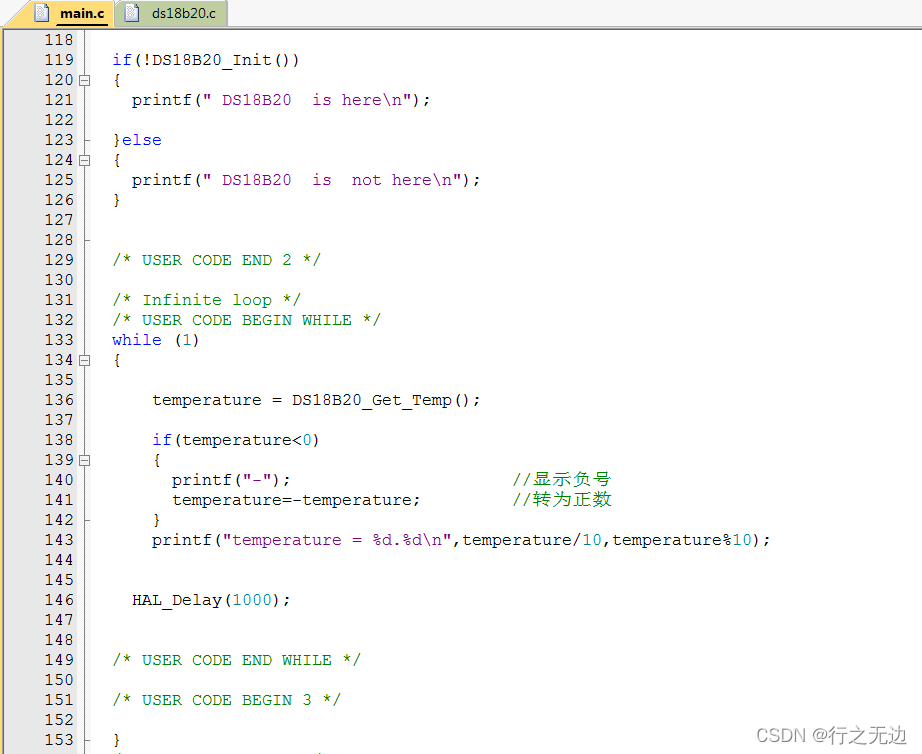The image size is (922, 754).
Task: Click the 转为正数 comment
Action: point(562,499)
